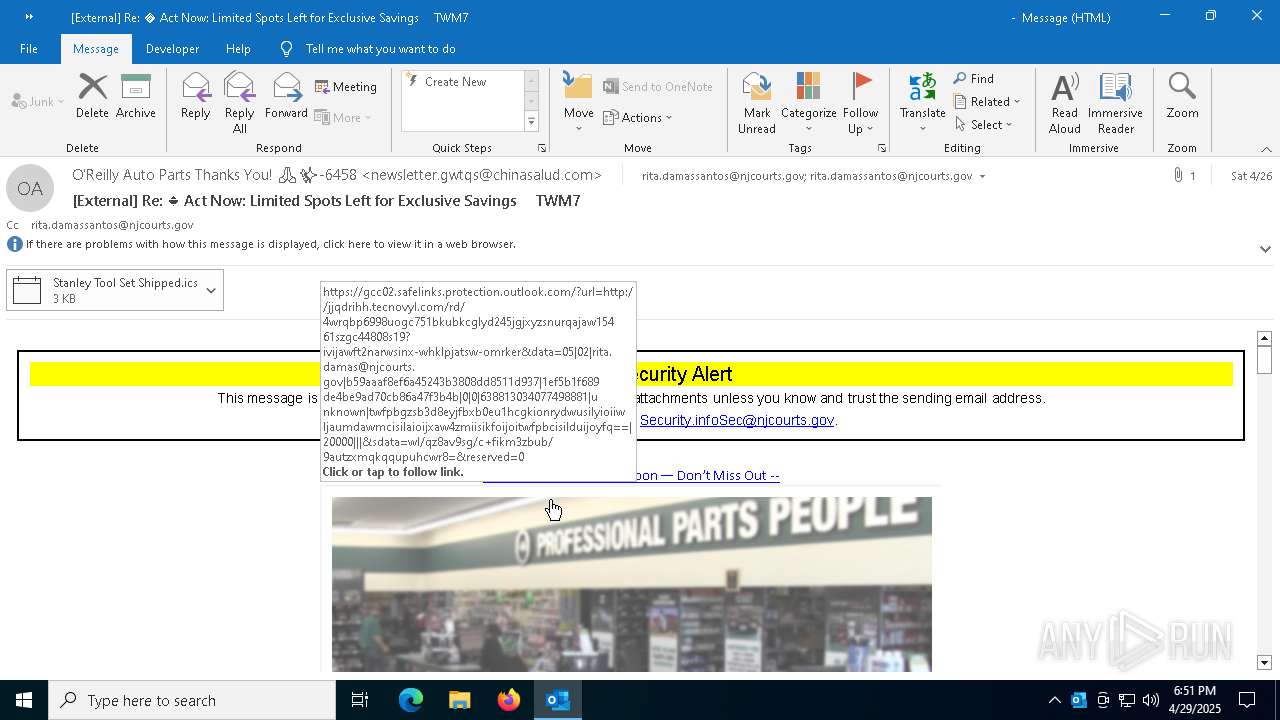Open Quick Steps dialog launcher

coord(542,148)
